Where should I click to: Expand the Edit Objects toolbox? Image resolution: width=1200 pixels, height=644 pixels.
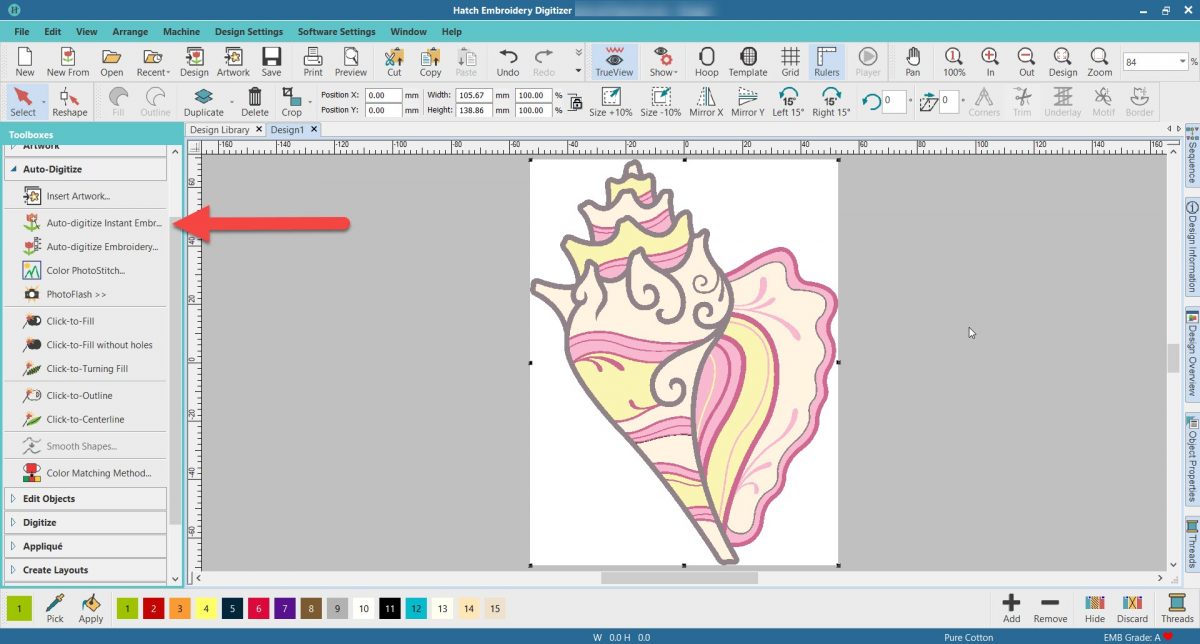coord(49,499)
